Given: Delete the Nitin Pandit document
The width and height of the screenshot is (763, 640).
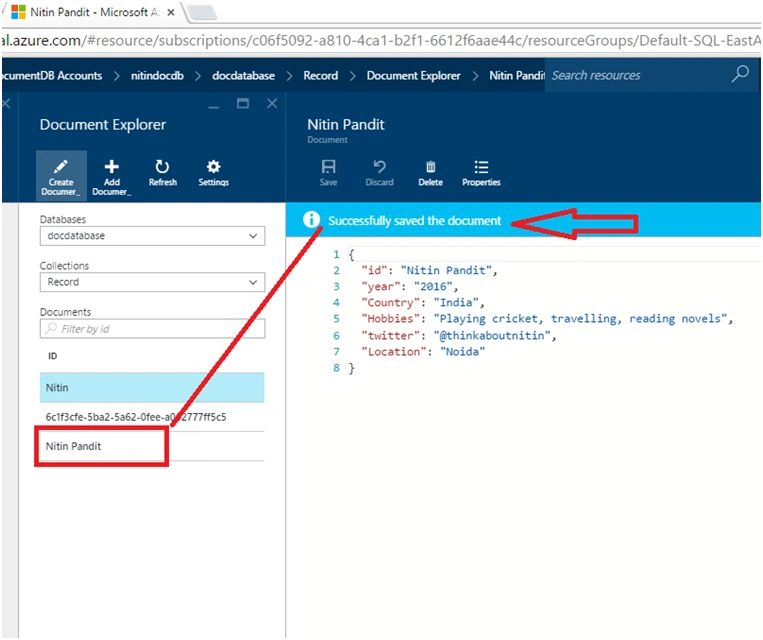Looking at the screenshot, I should pyautogui.click(x=431, y=173).
